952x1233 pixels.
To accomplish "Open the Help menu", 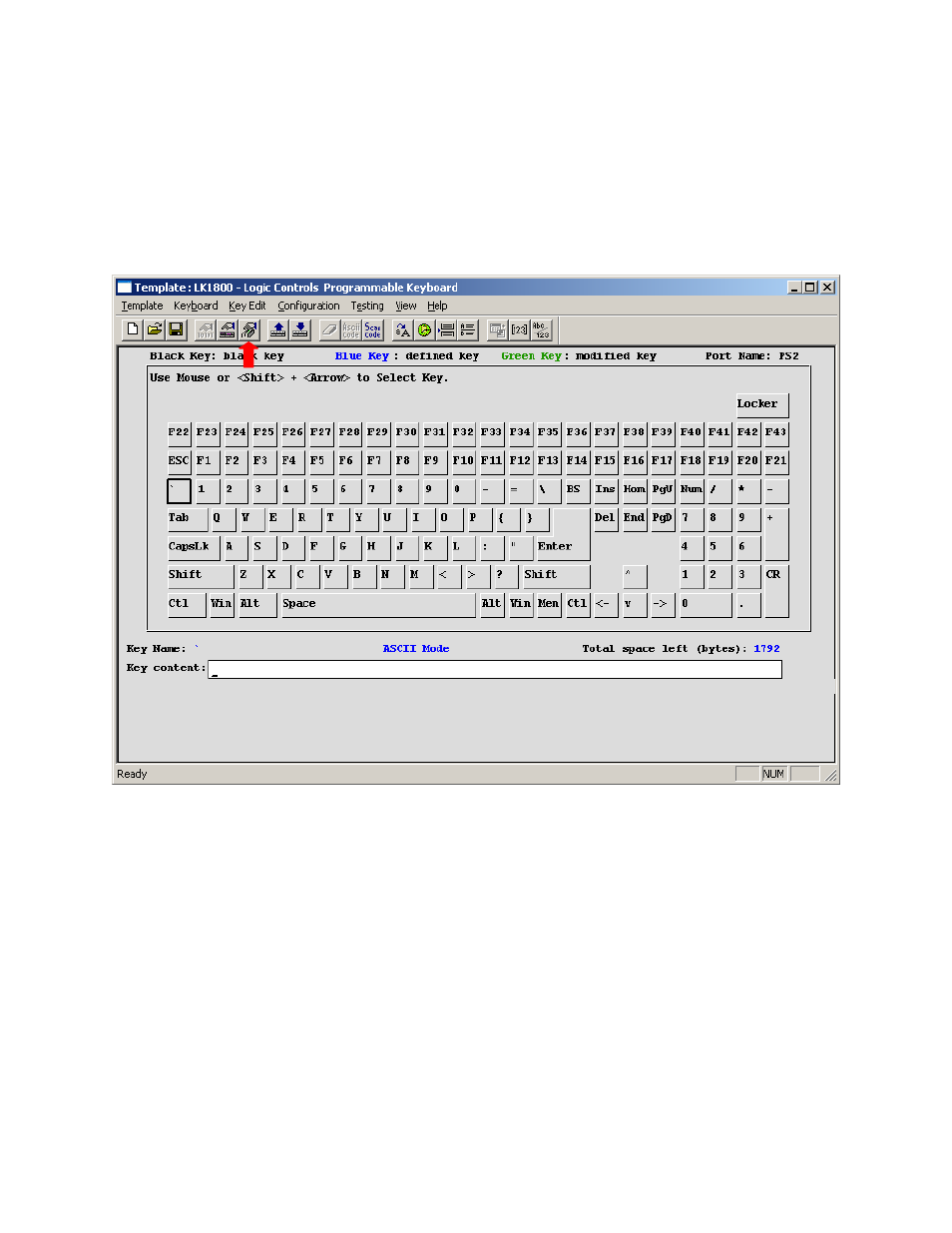I will [437, 307].
